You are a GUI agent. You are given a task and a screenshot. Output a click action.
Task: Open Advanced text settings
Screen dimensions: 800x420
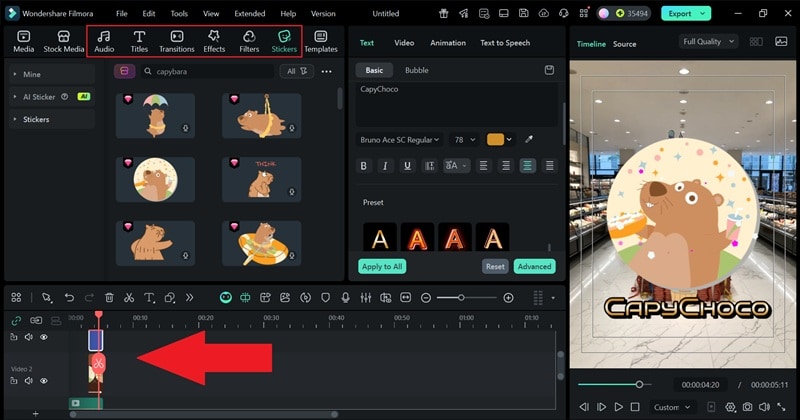coord(534,266)
